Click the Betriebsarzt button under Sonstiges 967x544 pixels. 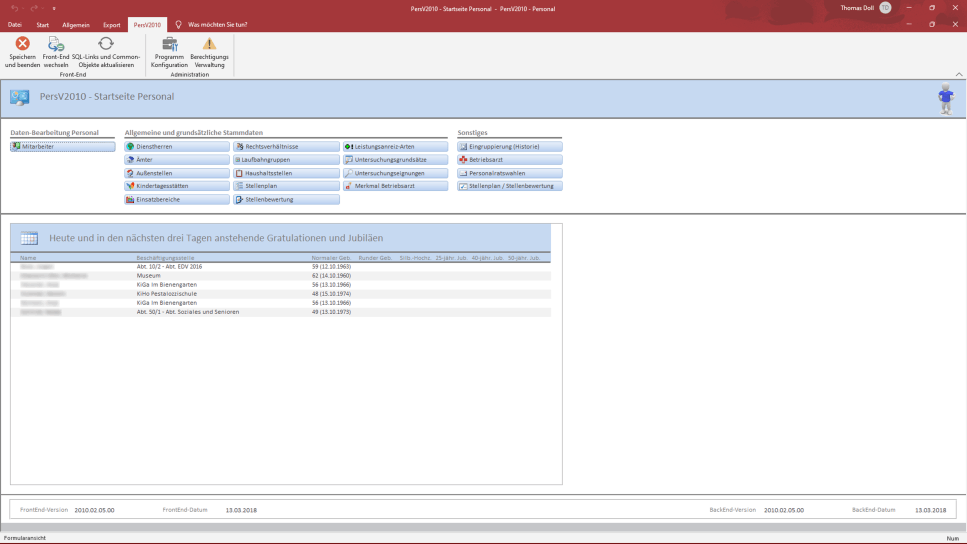click(x=510, y=160)
